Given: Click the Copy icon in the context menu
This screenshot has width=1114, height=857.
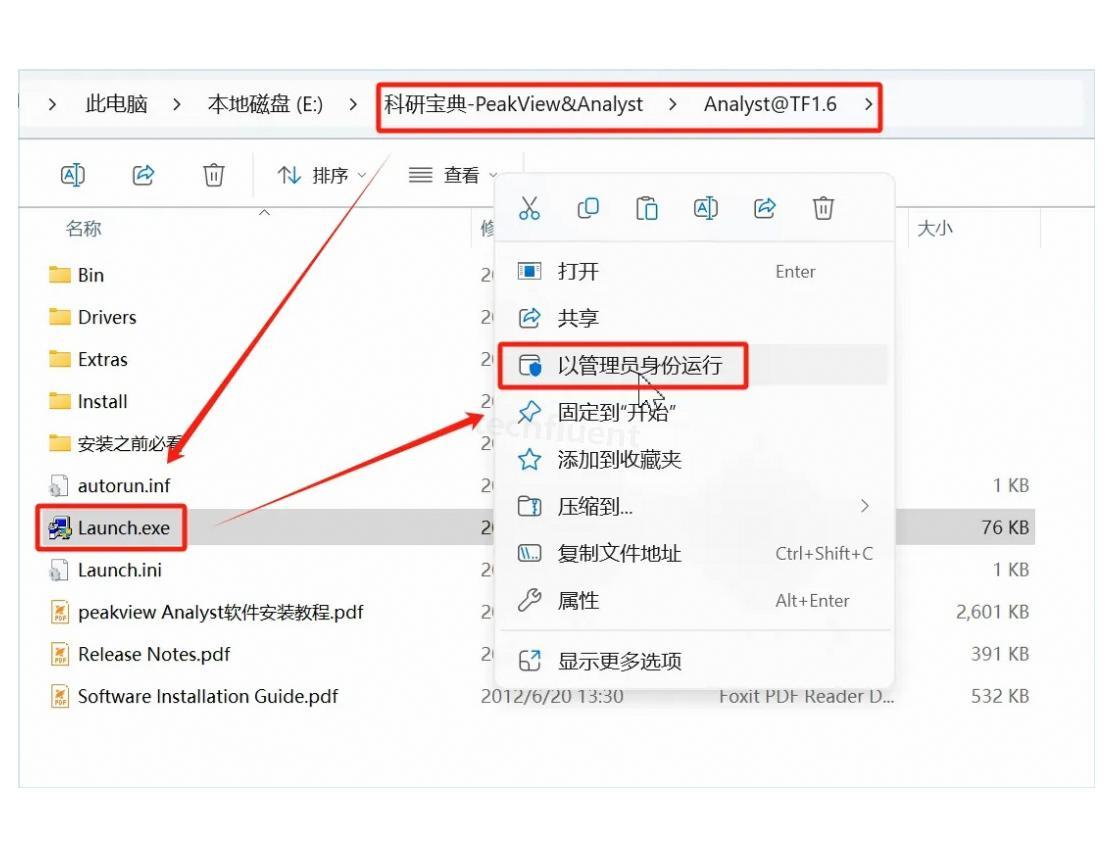Looking at the screenshot, I should [x=587, y=208].
